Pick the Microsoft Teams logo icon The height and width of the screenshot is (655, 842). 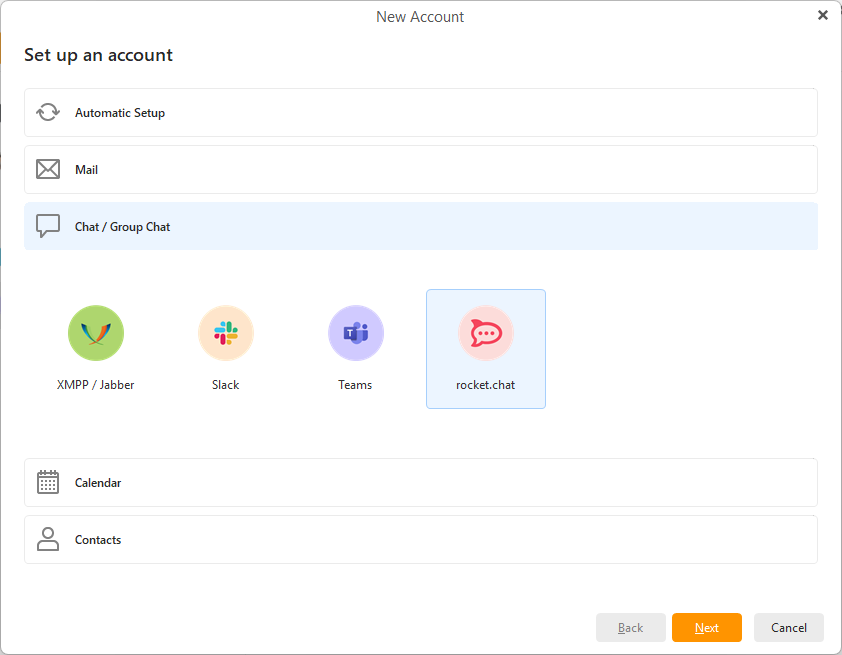pyautogui.click(x=356, y=333)
